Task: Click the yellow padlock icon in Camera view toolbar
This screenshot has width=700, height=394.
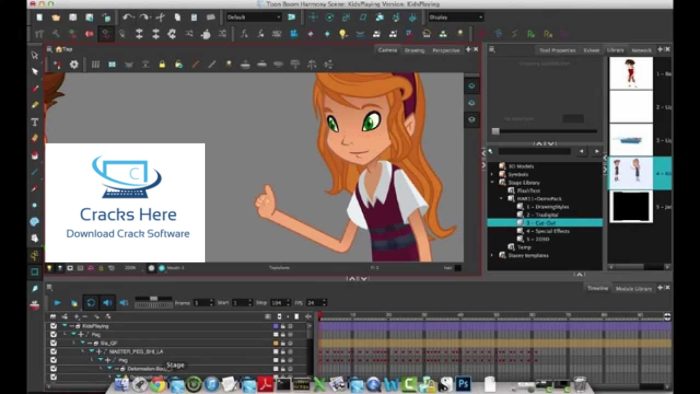Action: [162, 65]
